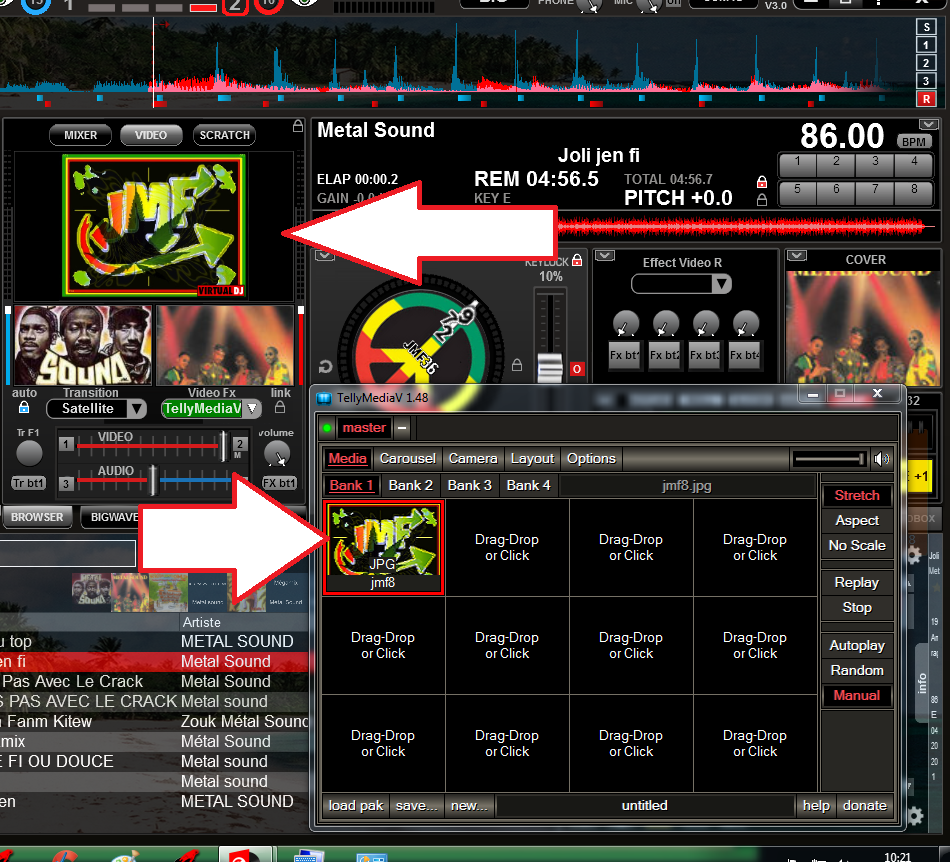Click the red O pitch reset button
This screenshot has width=950, height=862.
(577, 369)
